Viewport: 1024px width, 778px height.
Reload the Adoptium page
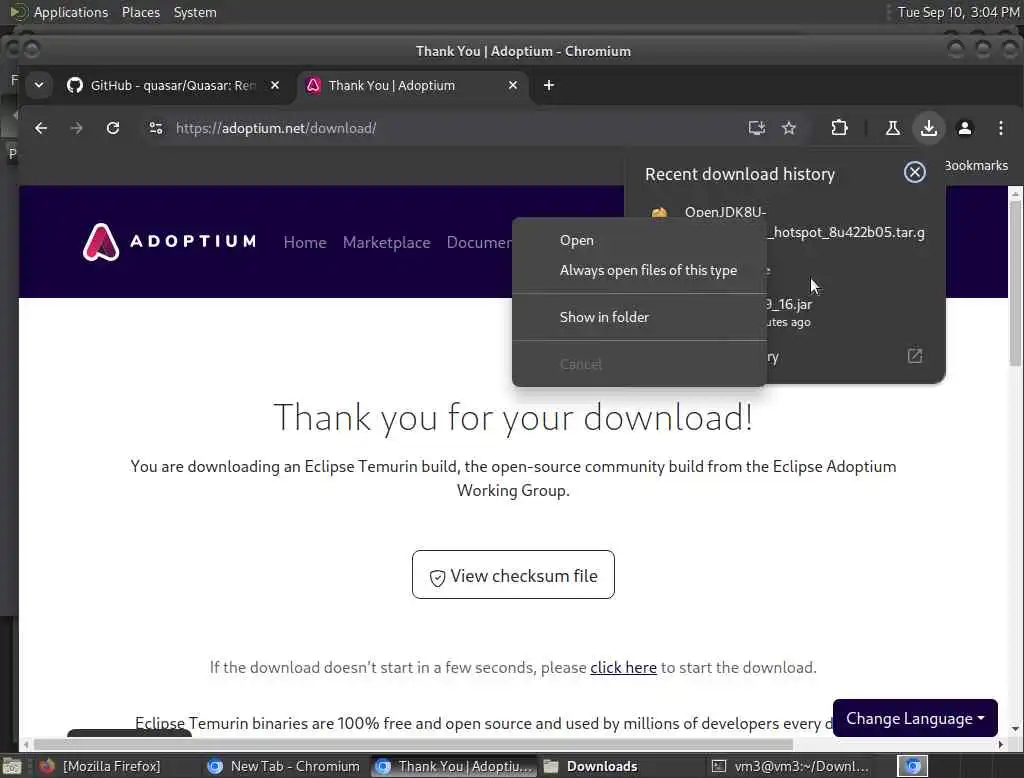pyautogui.click(x=113, y=128)
